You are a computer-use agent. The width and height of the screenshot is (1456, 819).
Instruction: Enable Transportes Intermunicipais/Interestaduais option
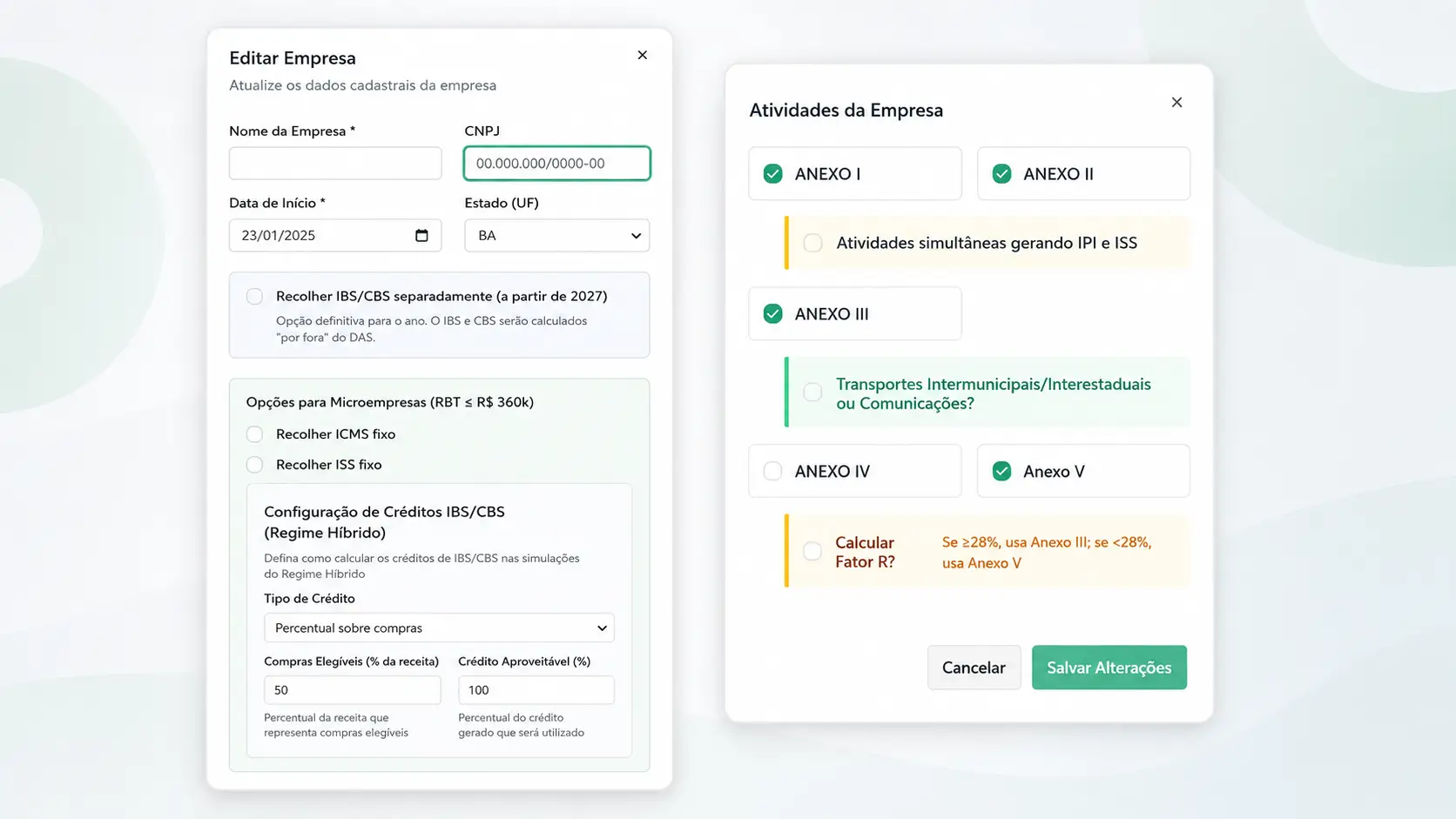pos(812,392)
